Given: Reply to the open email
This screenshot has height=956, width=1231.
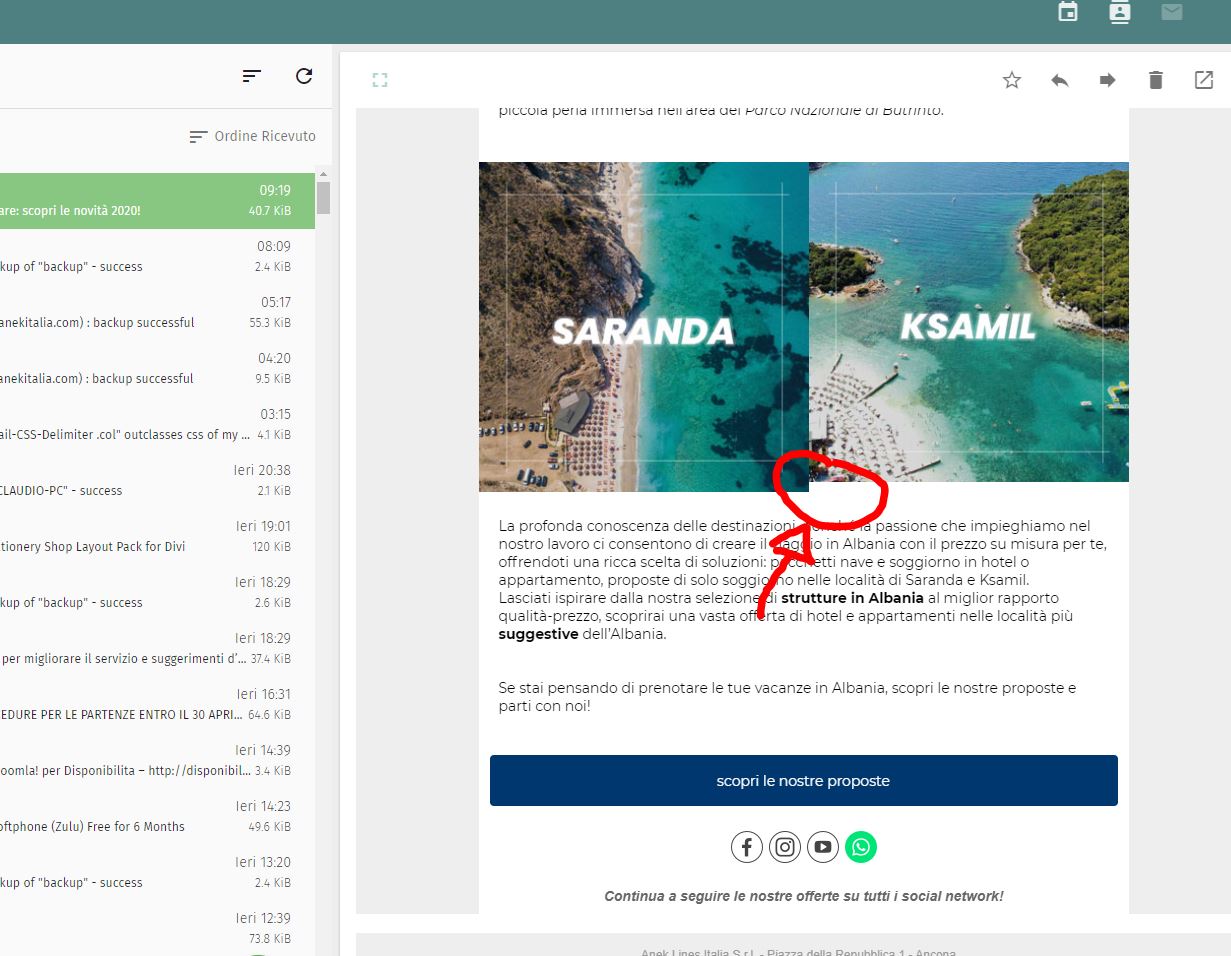Looking at the screenshot, I should 1060,80.
